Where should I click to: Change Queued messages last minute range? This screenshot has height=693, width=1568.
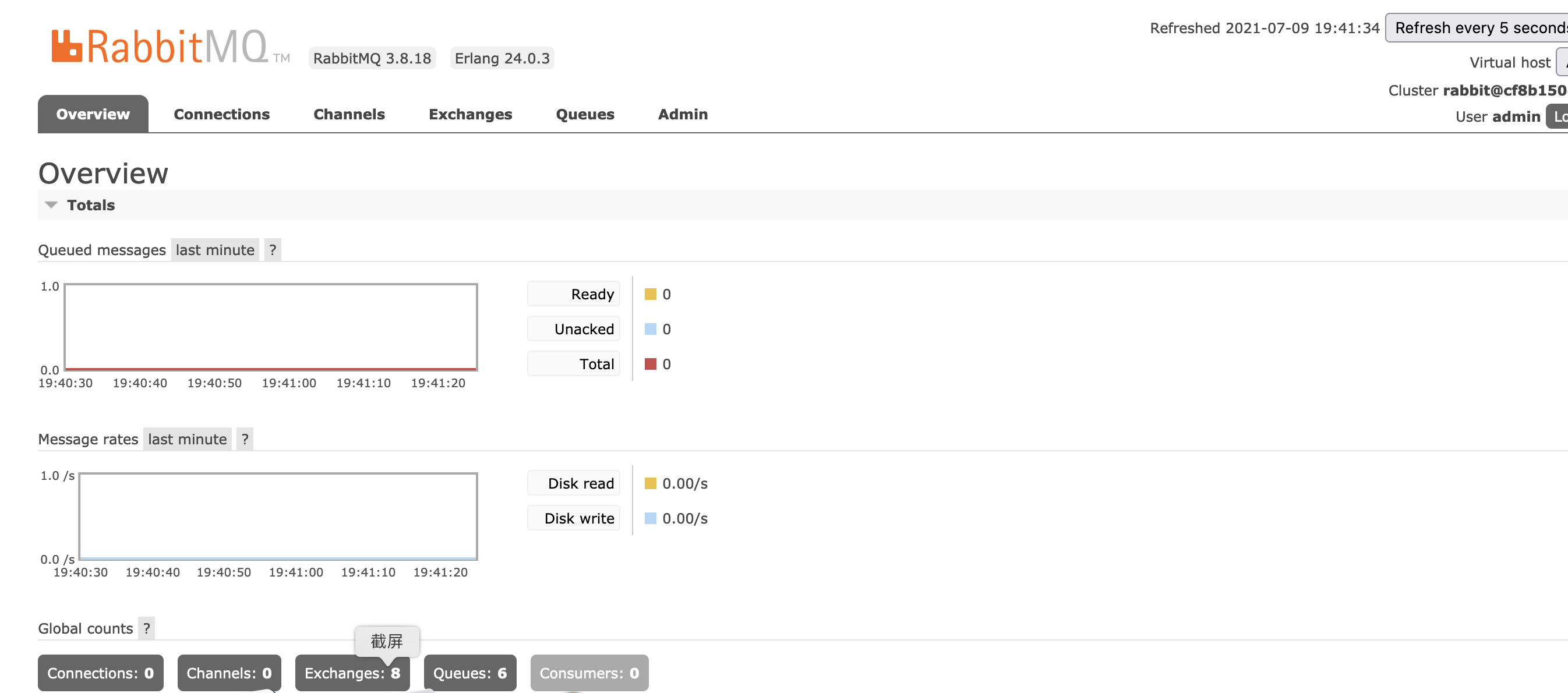point(215,250)
